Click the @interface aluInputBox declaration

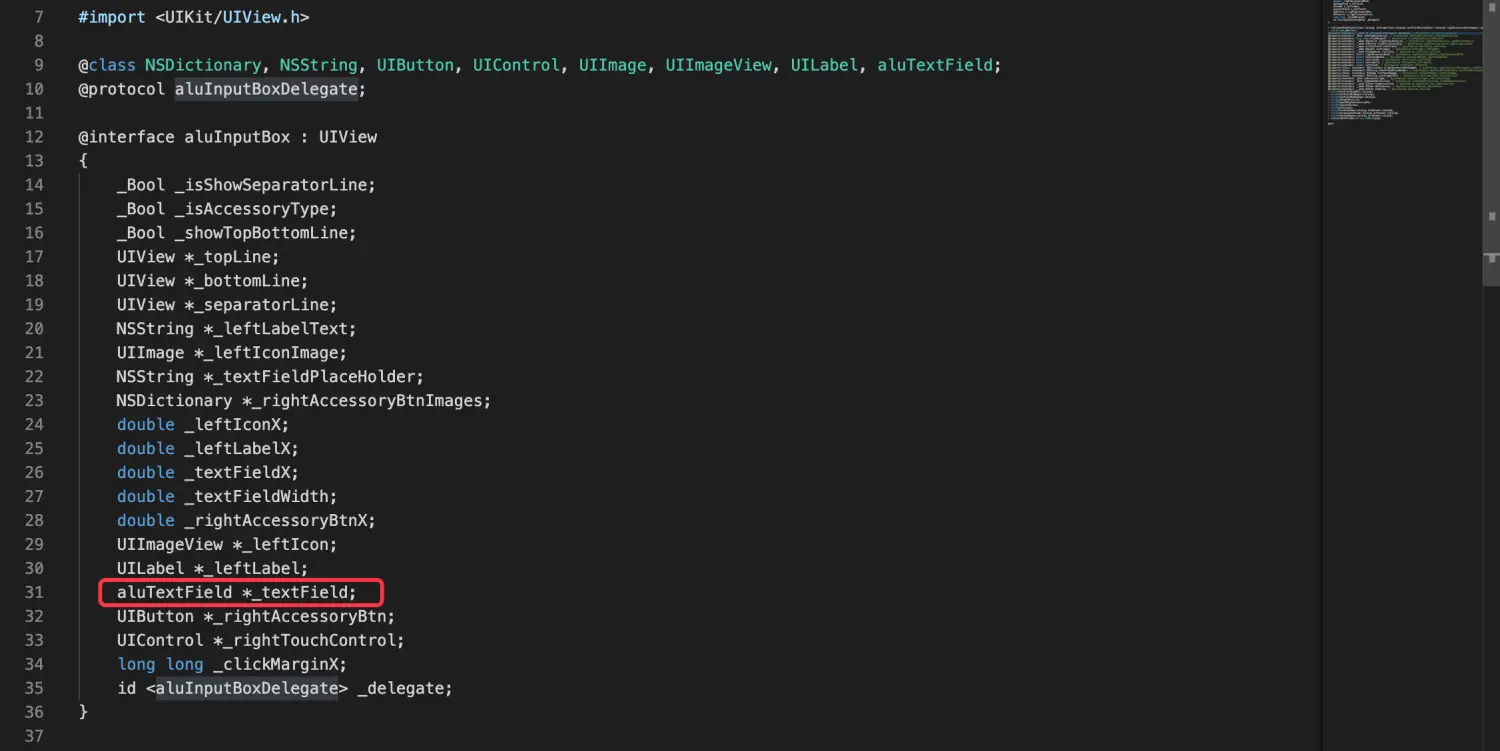pos(227,137)
